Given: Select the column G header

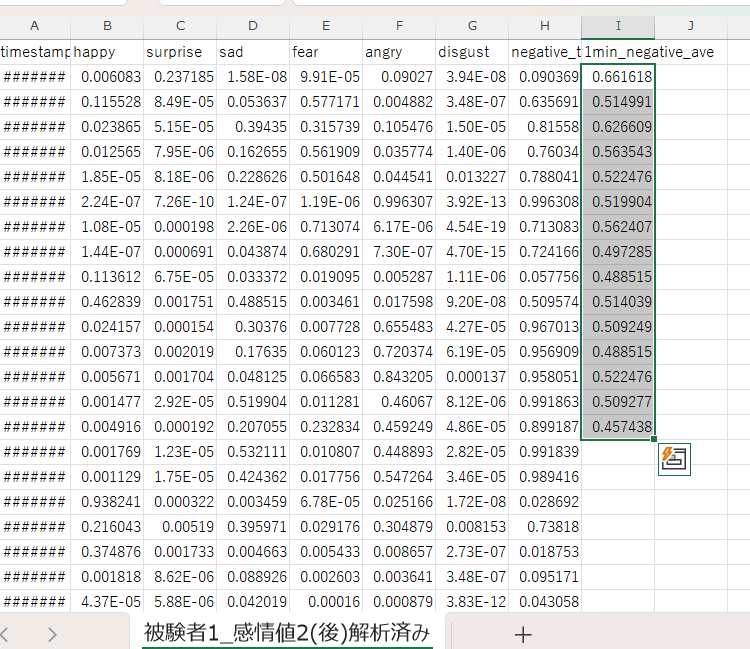Looking at the screenshot, I should 472,25.
